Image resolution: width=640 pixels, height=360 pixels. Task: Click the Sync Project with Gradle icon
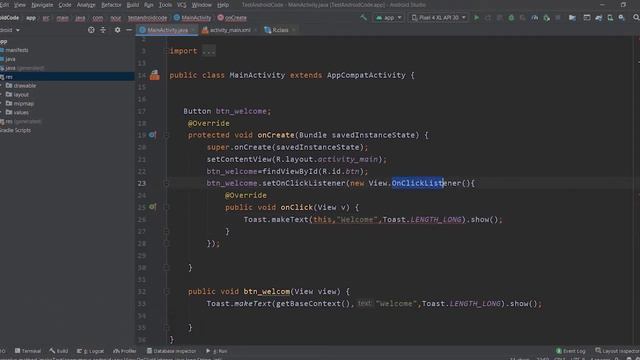pos(598,18)
